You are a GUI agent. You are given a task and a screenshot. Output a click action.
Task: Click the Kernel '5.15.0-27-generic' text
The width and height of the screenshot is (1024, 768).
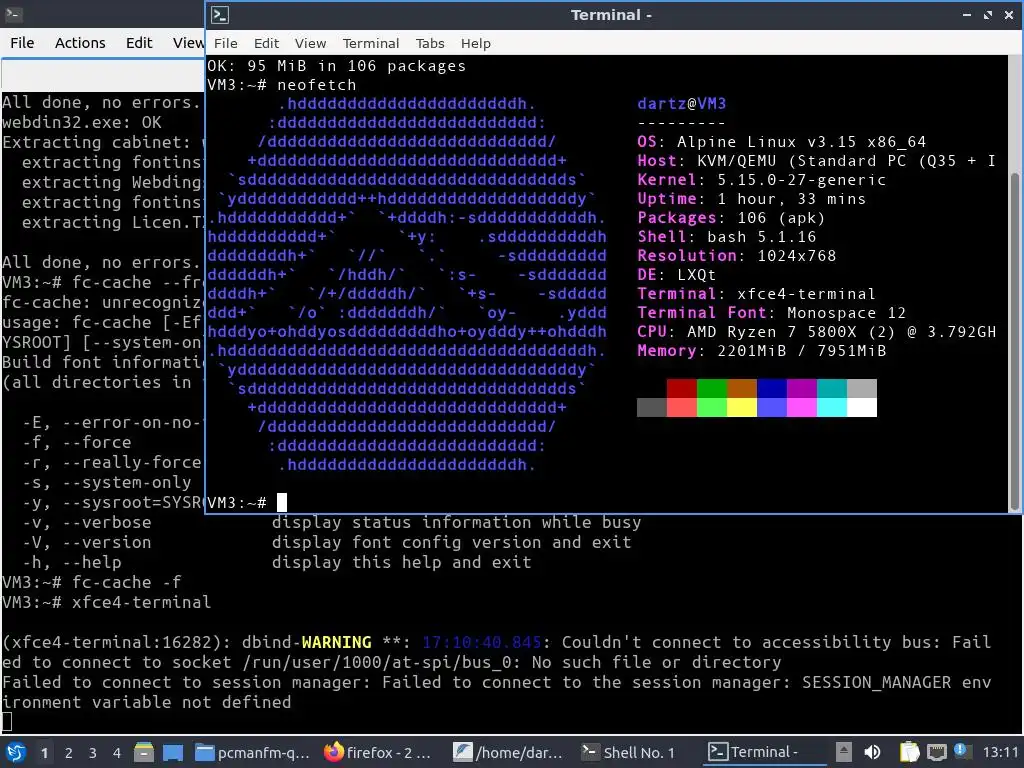click(x=801, y=180)
